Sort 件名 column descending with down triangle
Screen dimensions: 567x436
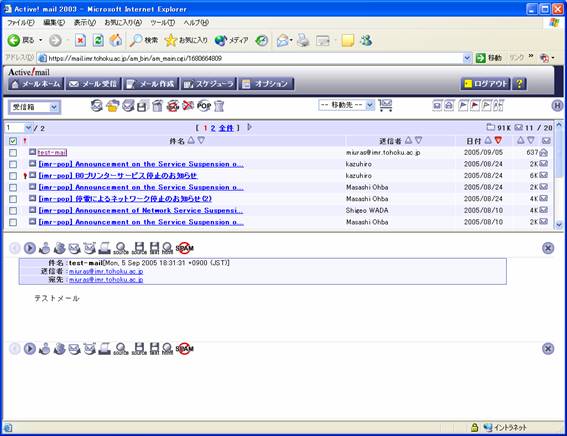(201, 140)
